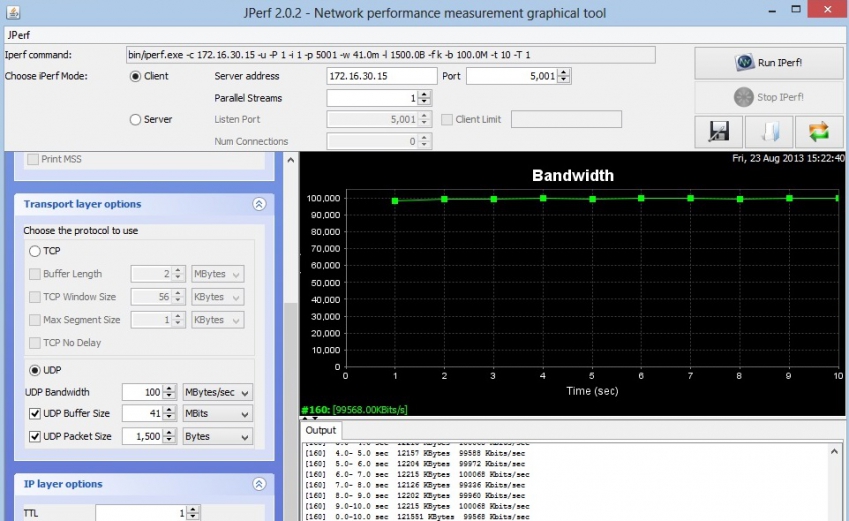Click the Iperf command text field

[390, 55]
